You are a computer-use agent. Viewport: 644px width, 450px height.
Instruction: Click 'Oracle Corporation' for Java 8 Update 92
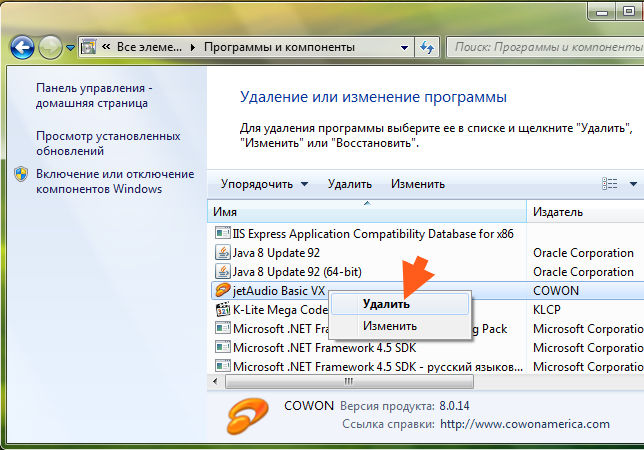(x=583, y=253)
